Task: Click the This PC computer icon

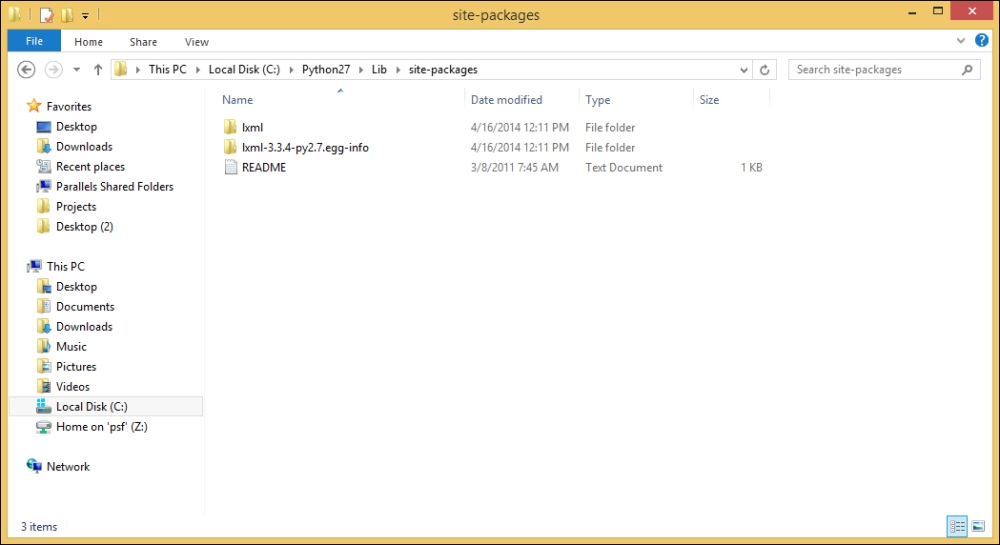Action: tap(34, 266)
